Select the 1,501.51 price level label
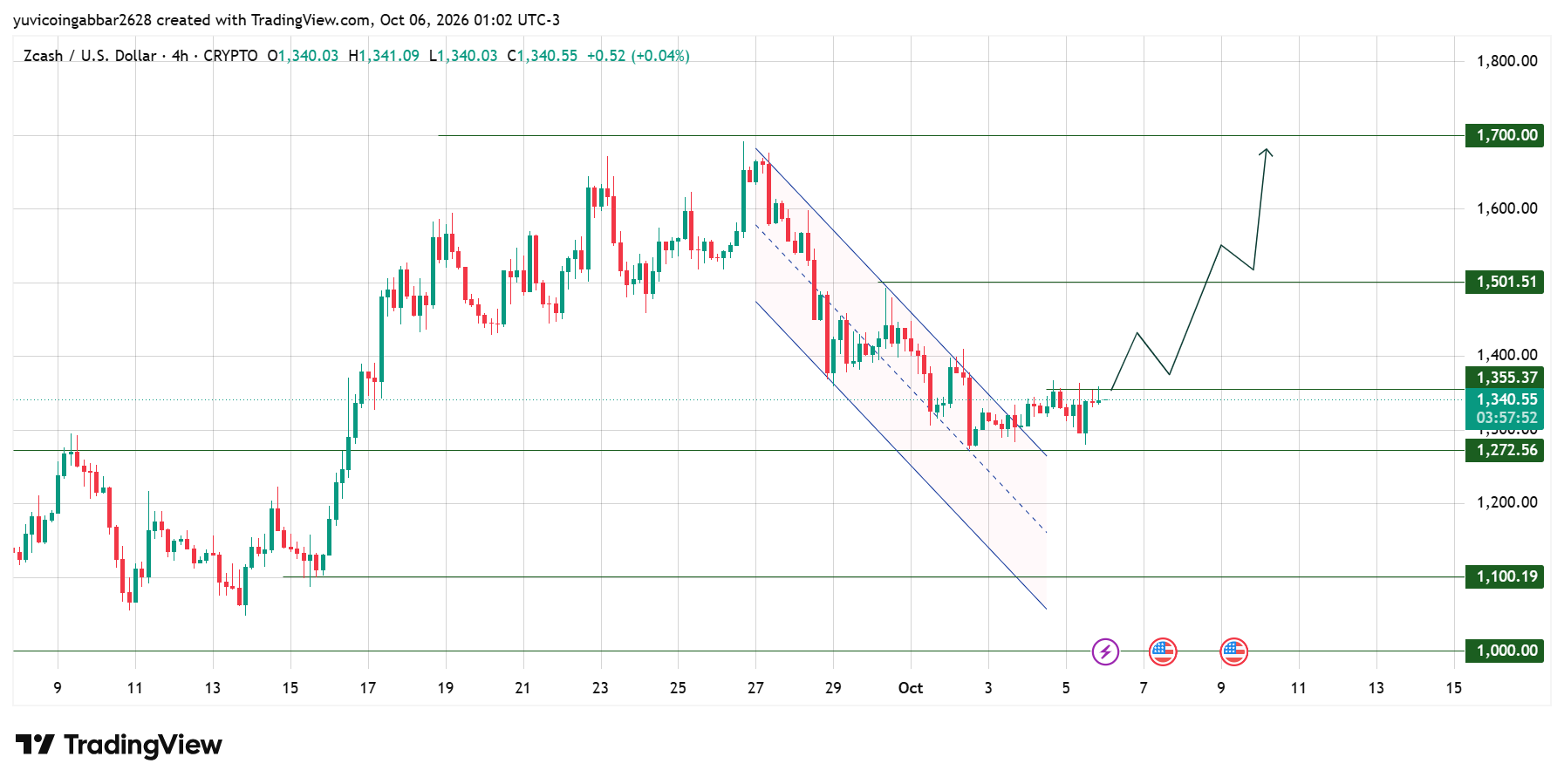1564x784 pixels. pos(1505,282)
